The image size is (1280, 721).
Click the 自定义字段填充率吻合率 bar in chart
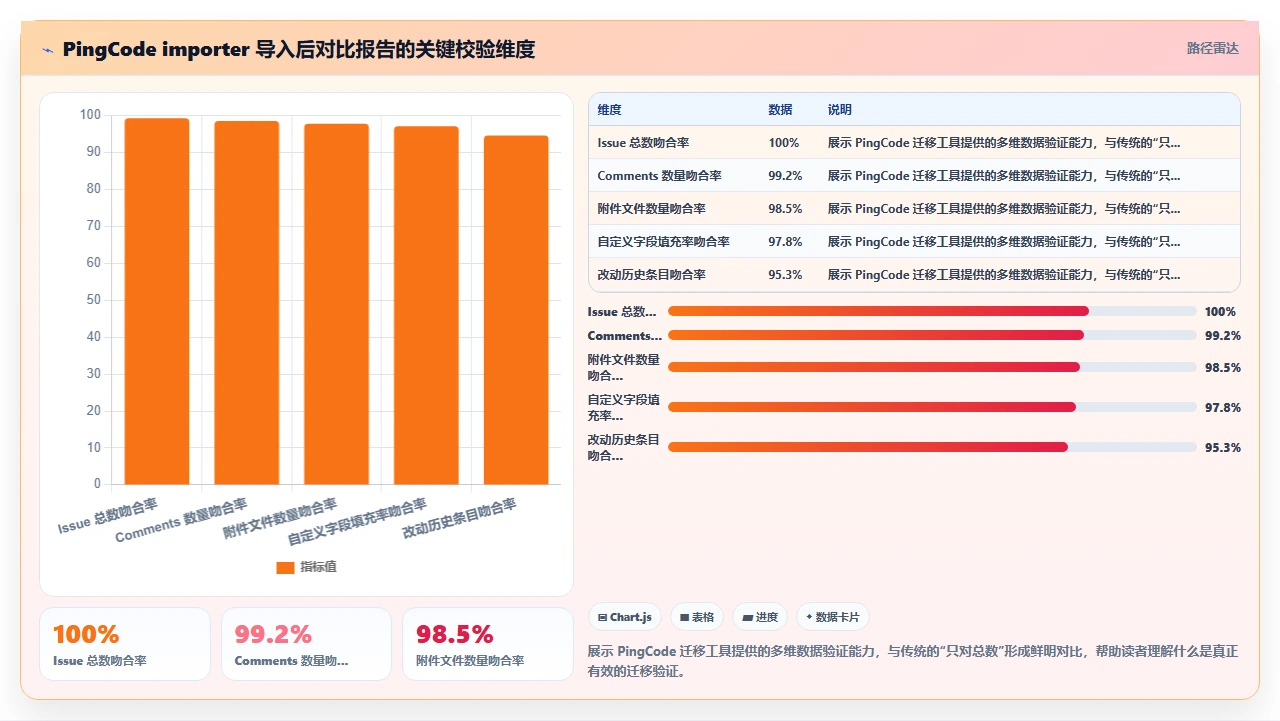[x=426, y=305]
